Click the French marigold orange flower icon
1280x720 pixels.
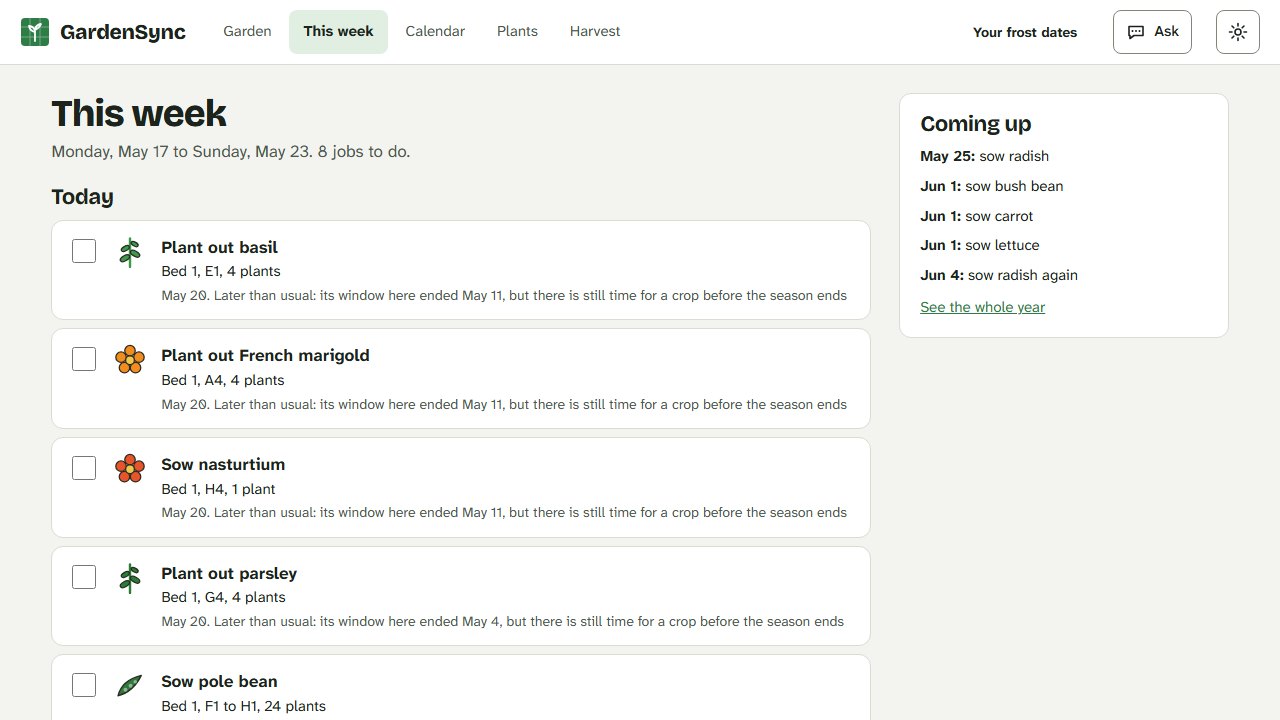coord(130,359)
